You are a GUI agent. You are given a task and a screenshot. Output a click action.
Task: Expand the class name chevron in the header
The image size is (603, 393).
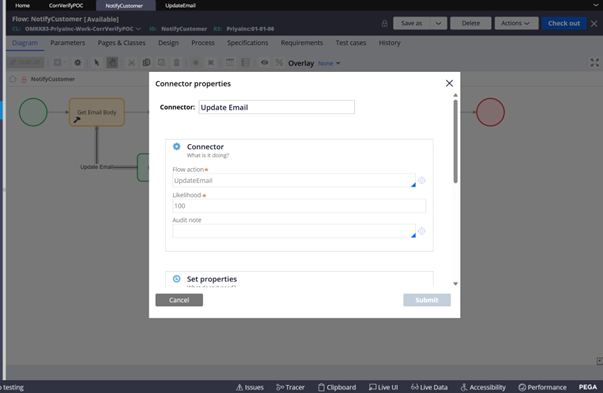click(x=138, y=29)
